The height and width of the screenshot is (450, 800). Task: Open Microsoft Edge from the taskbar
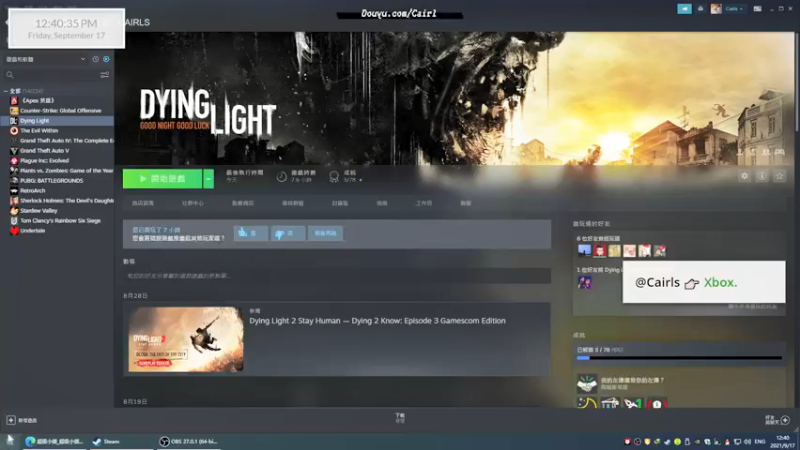pyautogui.click(x=55, y=442)
